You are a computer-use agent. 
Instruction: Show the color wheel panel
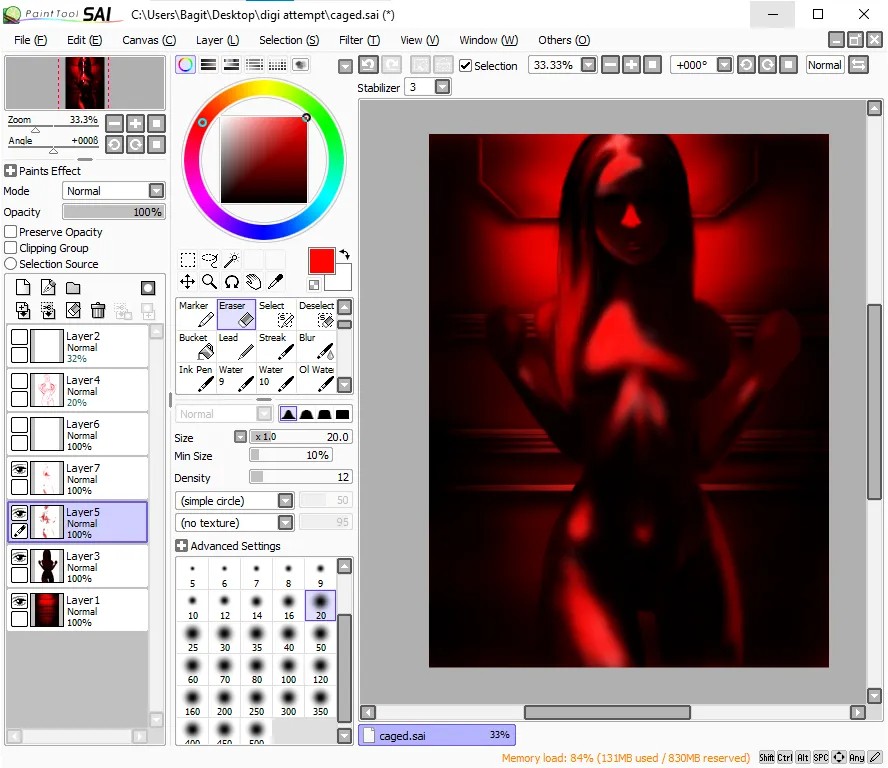coord(185,65)
